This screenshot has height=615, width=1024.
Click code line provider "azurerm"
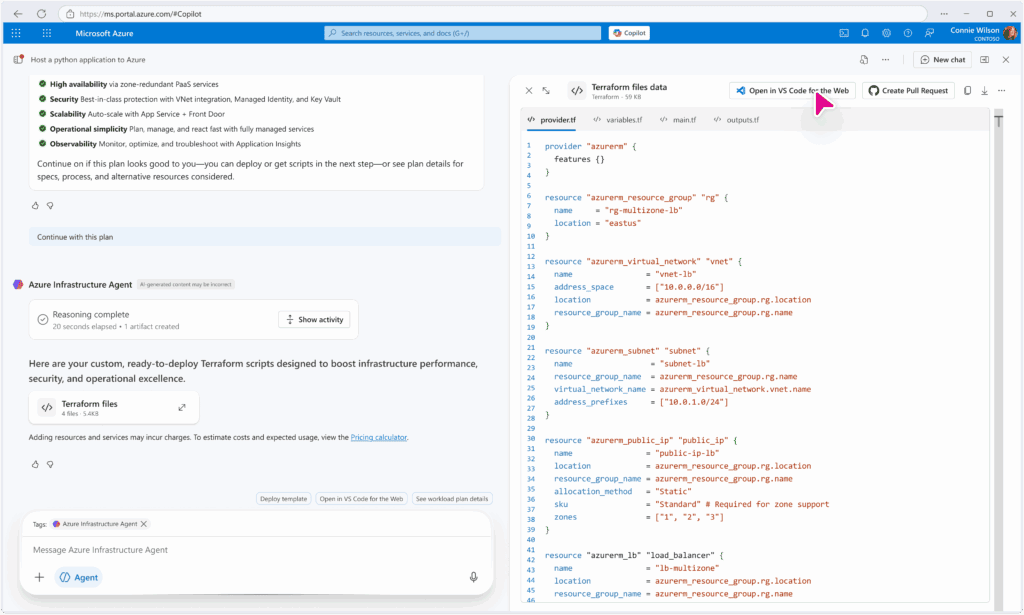(590, 146)
